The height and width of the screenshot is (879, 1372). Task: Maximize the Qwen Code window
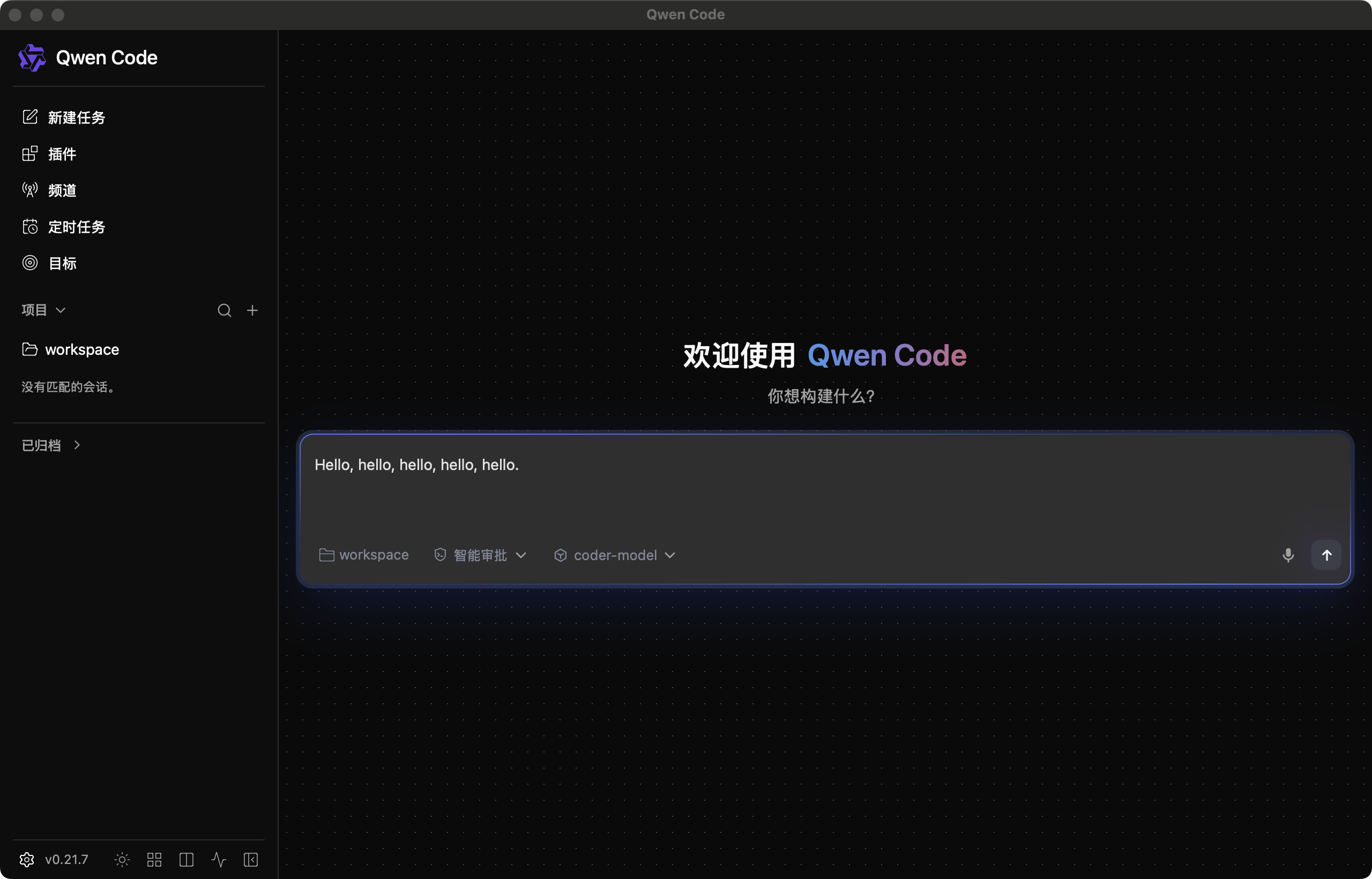coord(58,15)
